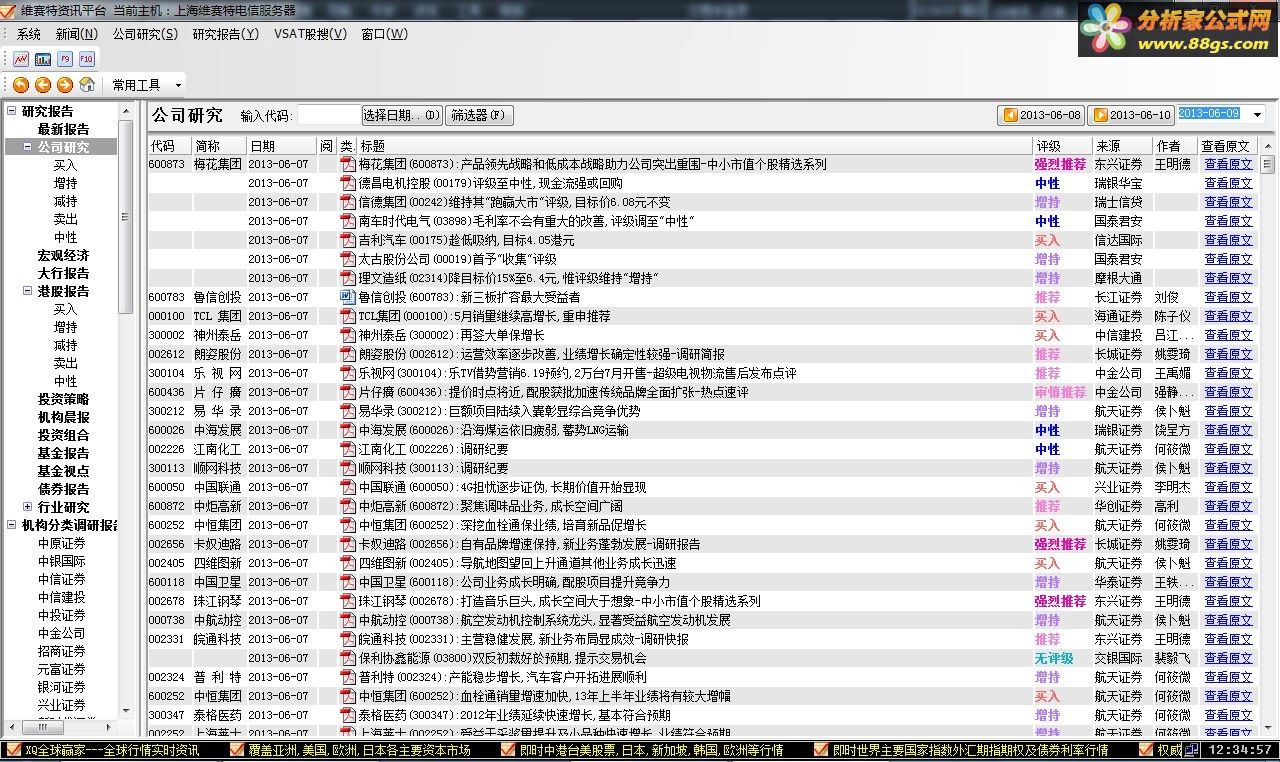Open the date 2013-06-09 dropdown

coord(1258,115)
